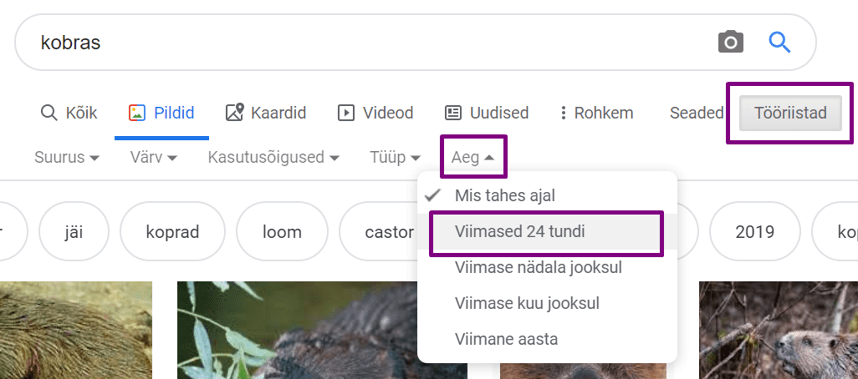This screenshot has height=379, width=858.
Task: Select the Pildid images tab
Action: [x=161, y=113]
